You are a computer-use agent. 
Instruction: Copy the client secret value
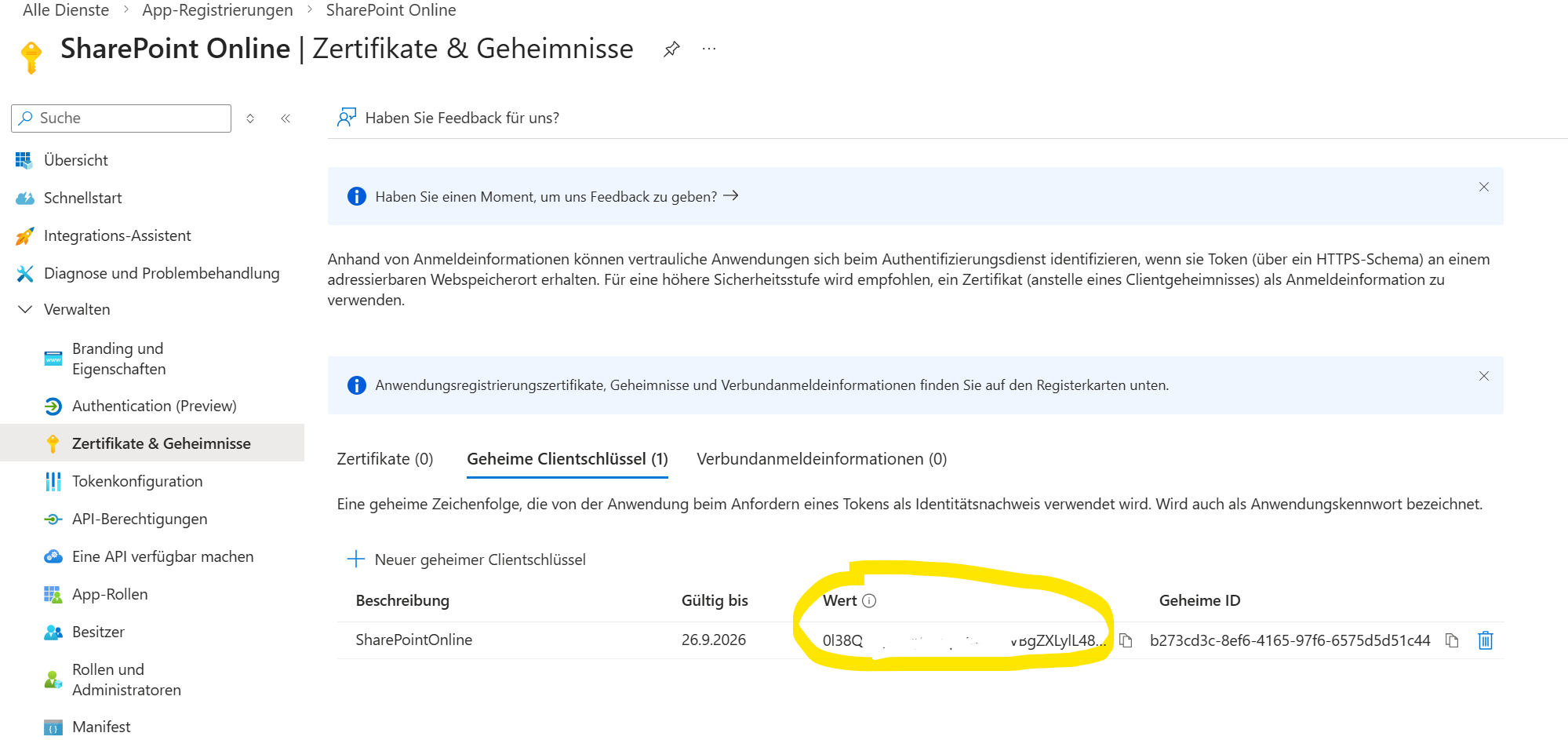pos(1126,640)
